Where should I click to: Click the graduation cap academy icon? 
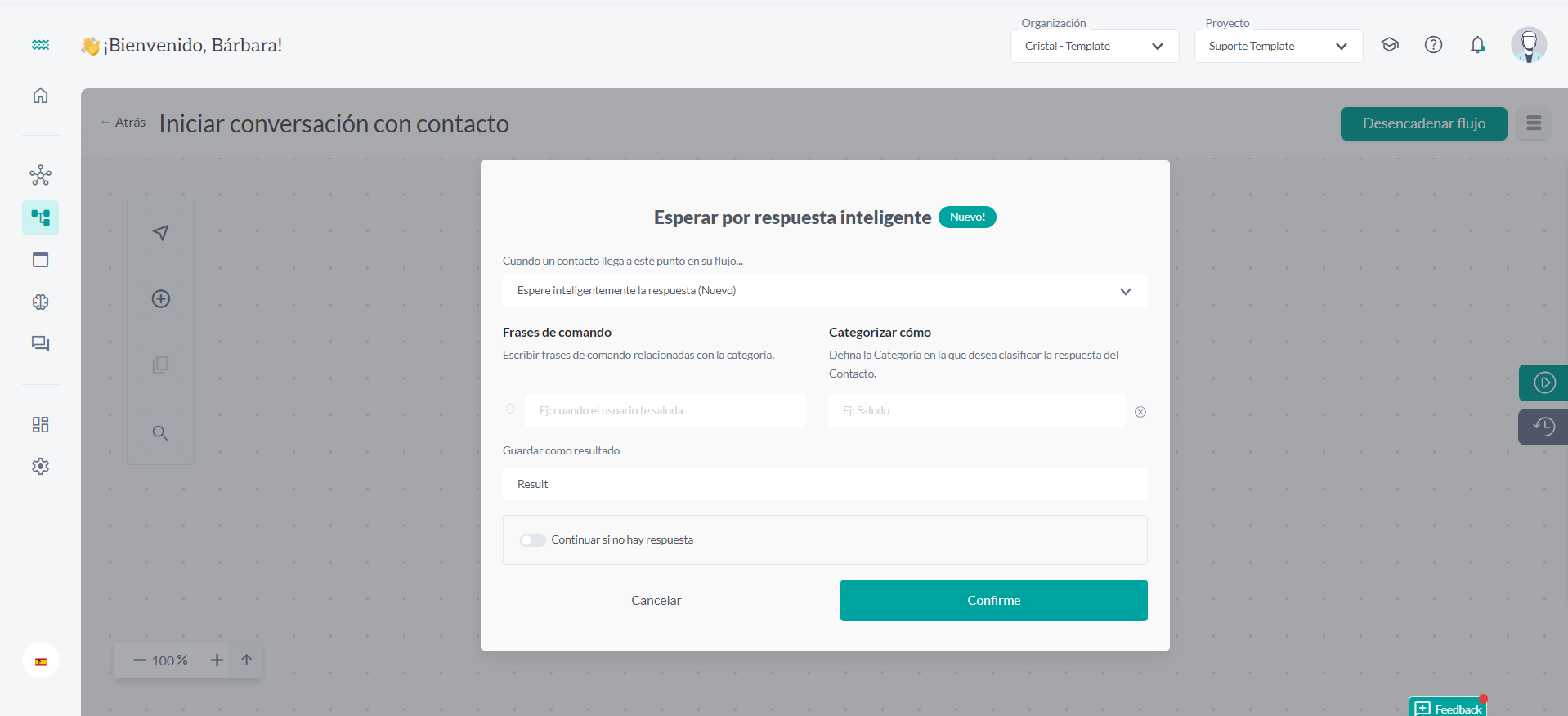click(1390, 45)
